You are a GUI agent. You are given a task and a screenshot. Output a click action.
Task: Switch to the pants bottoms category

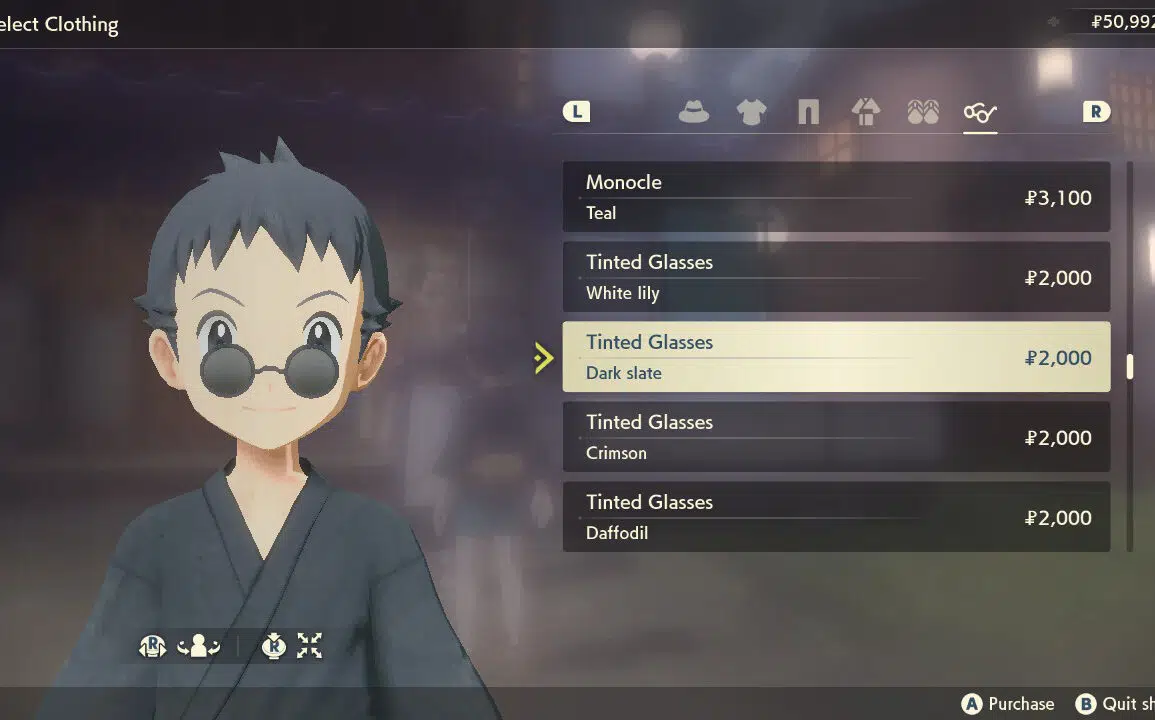[808, 112]
